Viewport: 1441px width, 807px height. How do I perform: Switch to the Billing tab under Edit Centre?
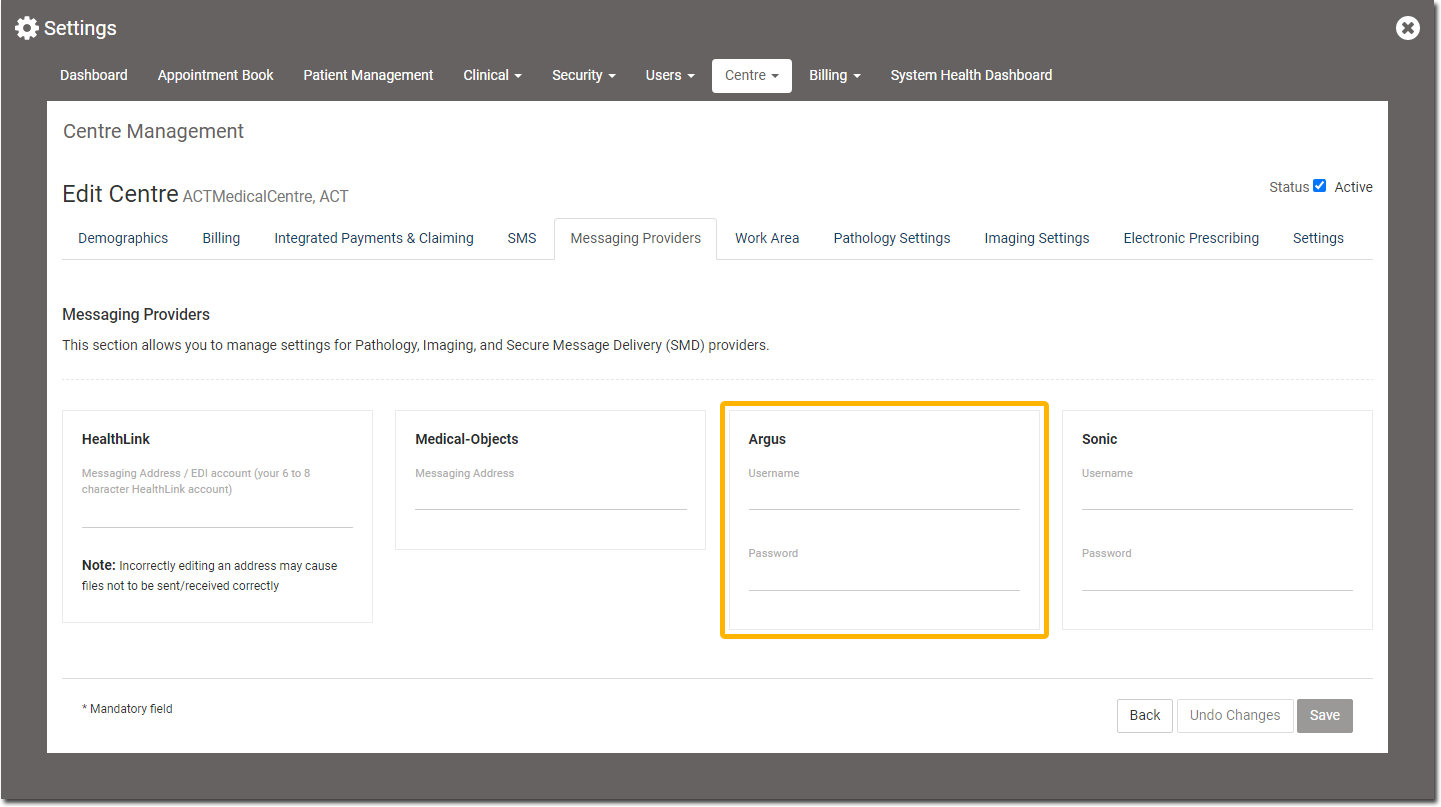pyautogui.click(x=221, y=238)
